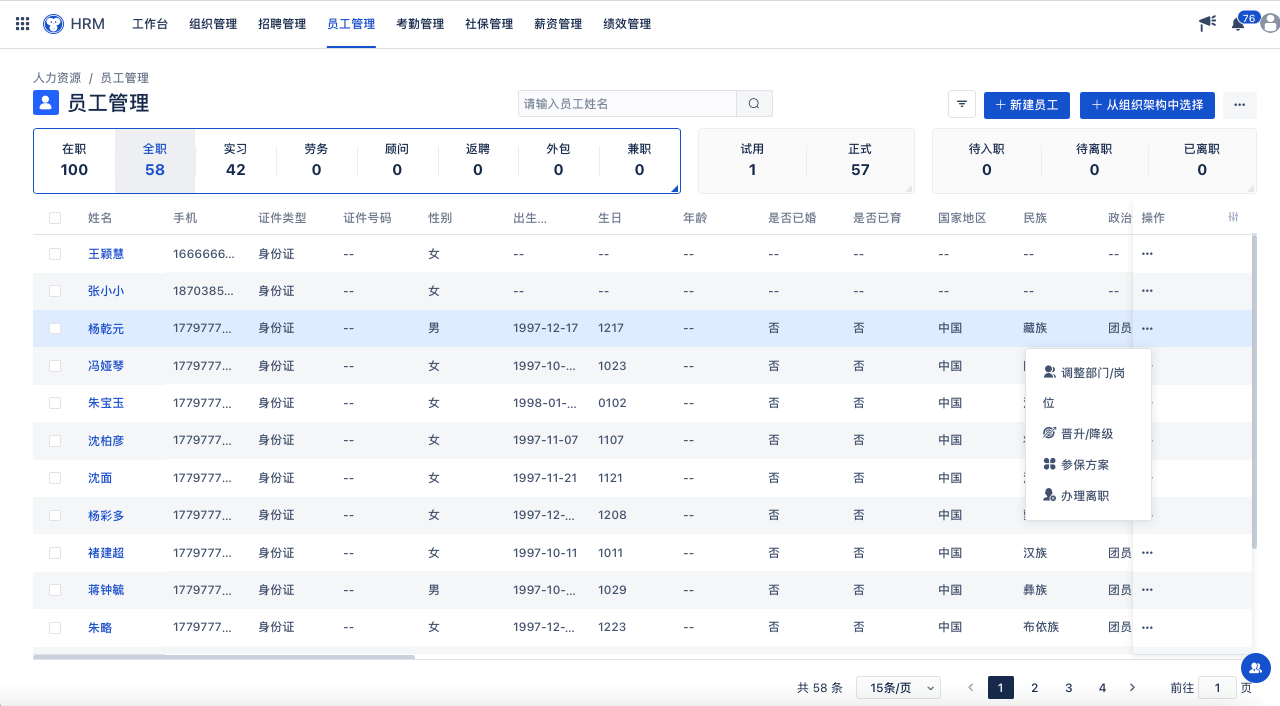Go to page 4
The image size is (1280, 706).
coord(1103,688)
